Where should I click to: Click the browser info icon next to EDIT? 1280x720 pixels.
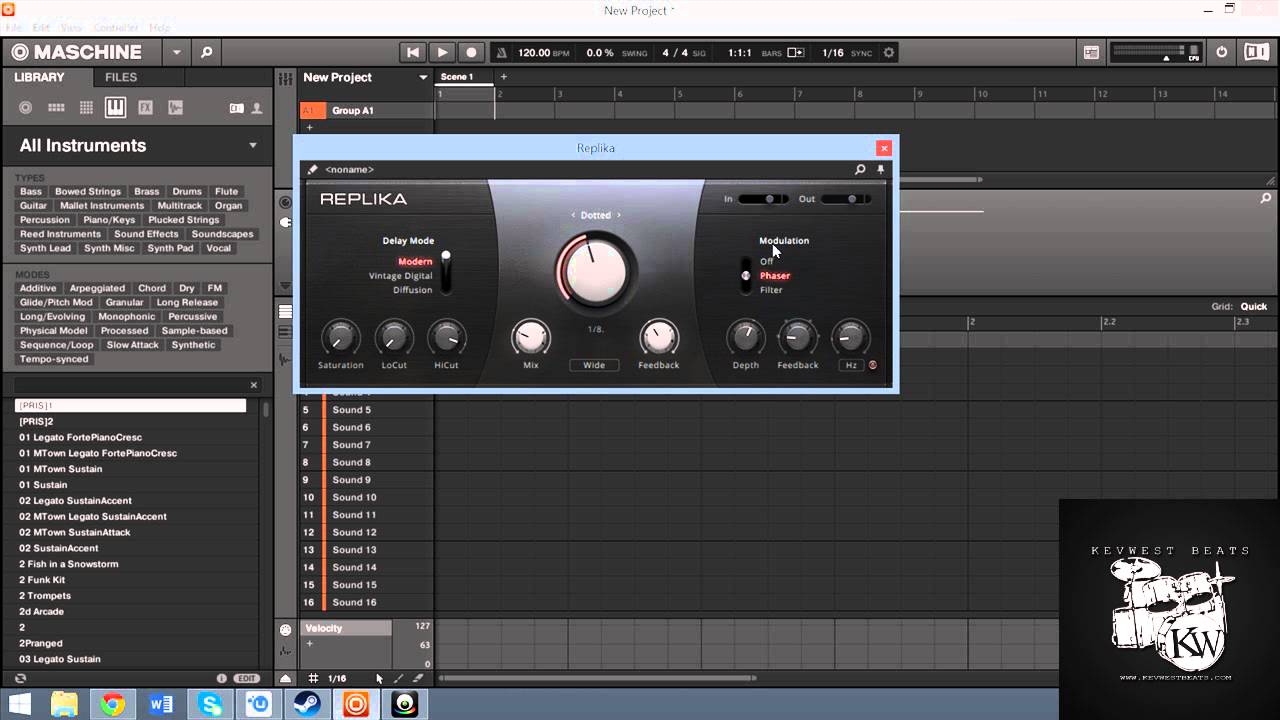[x=222, y=678]
